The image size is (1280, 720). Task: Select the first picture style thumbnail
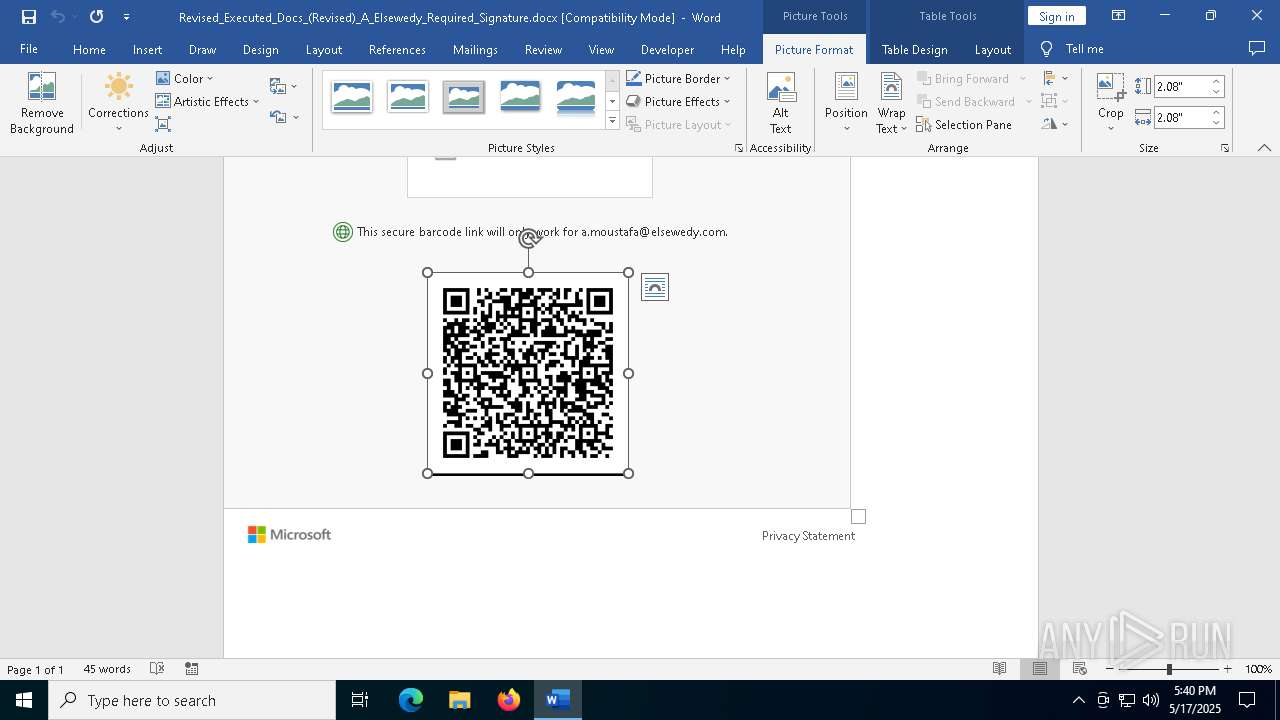[x=352, y=97]
